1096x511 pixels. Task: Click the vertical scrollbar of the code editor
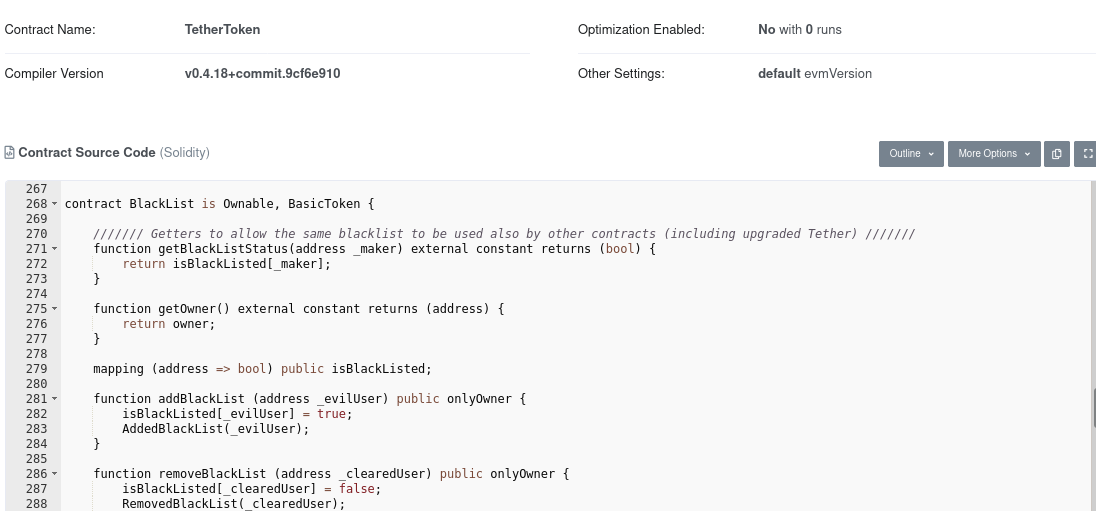coord(1093,408)
